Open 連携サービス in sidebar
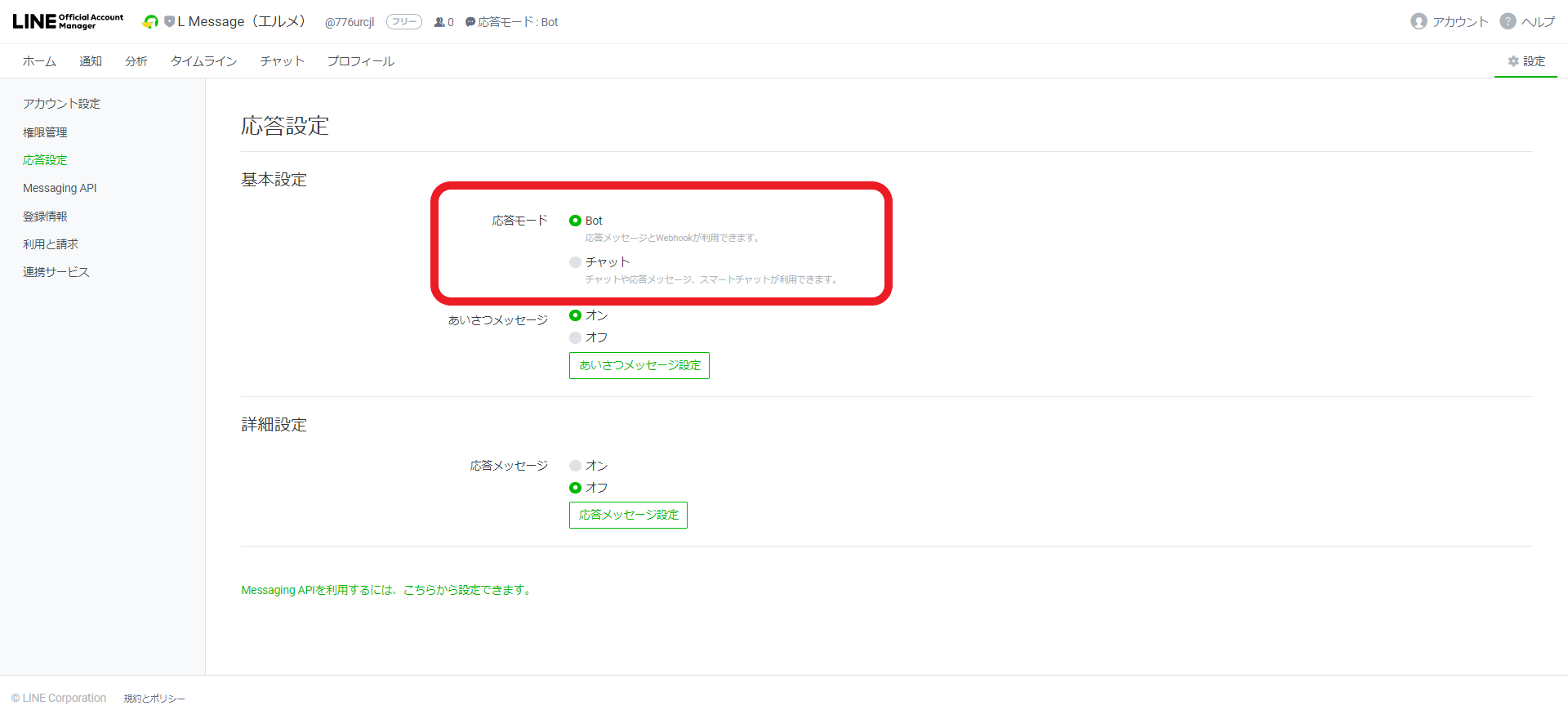The height and width of the screenshot is (719, 1568). tap(56, 272)
